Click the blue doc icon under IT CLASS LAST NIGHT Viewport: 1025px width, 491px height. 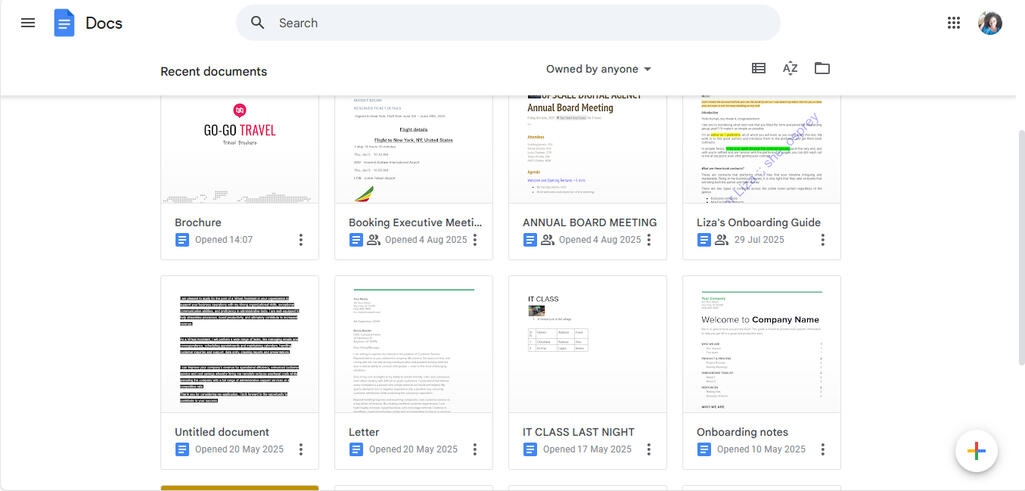529,449
